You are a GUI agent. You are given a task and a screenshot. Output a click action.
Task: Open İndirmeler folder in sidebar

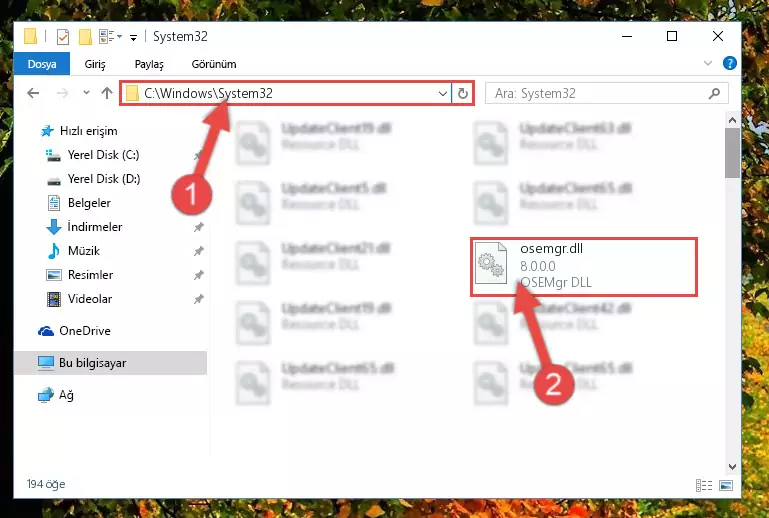[x=95, y=227]
